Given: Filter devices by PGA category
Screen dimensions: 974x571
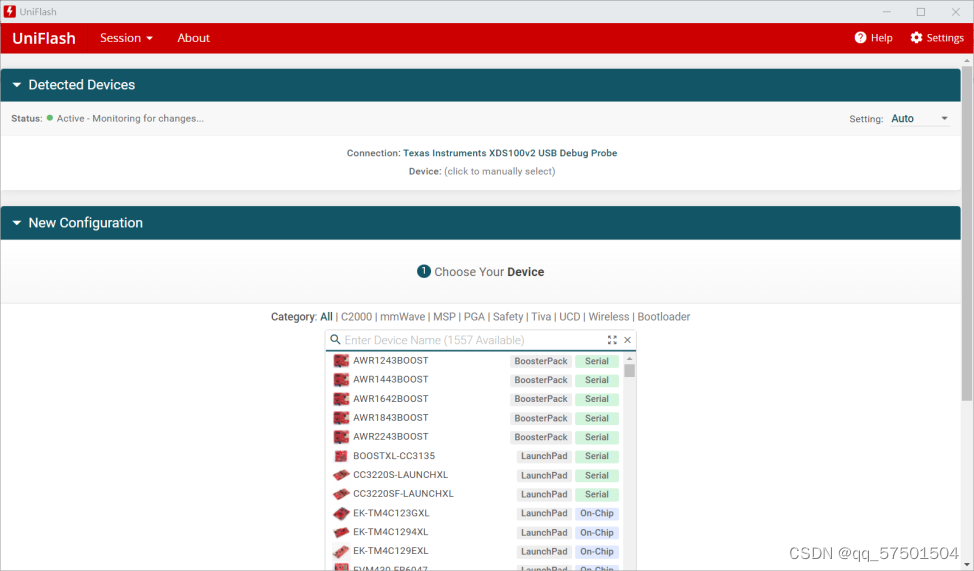Looking at the screenshot, I should pos(474,317).
